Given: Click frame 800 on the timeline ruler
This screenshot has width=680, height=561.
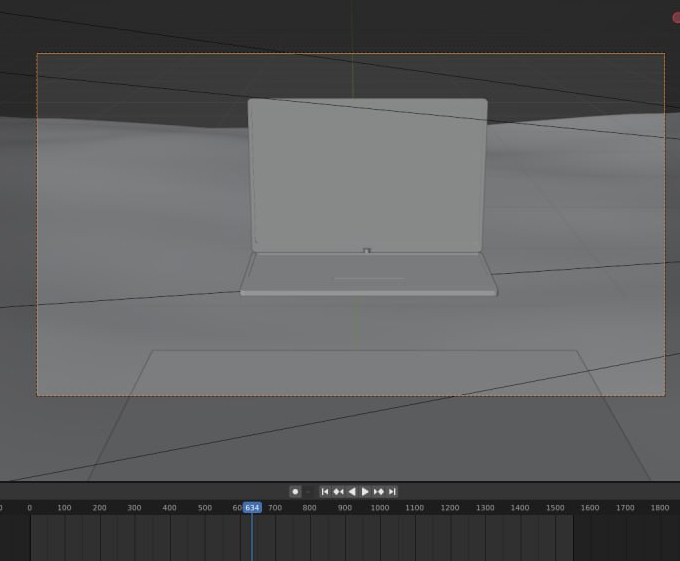Looking at the screenshot, I should click(x=310, y=508).
